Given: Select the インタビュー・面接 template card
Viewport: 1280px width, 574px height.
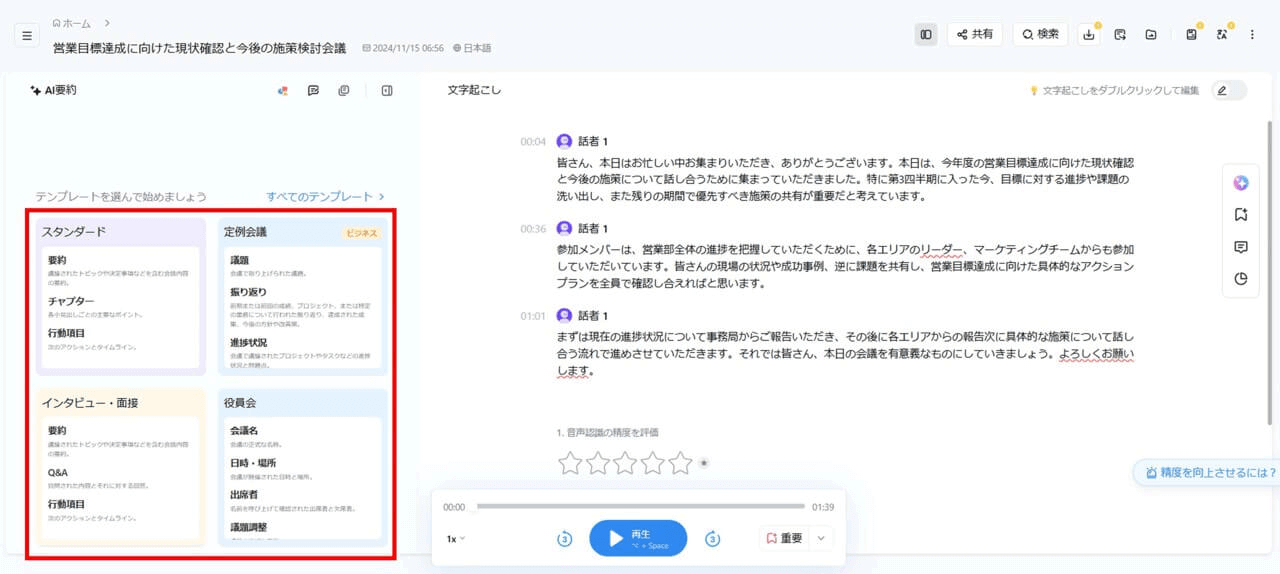Looking at the screenshot, I should pos(121,467).
